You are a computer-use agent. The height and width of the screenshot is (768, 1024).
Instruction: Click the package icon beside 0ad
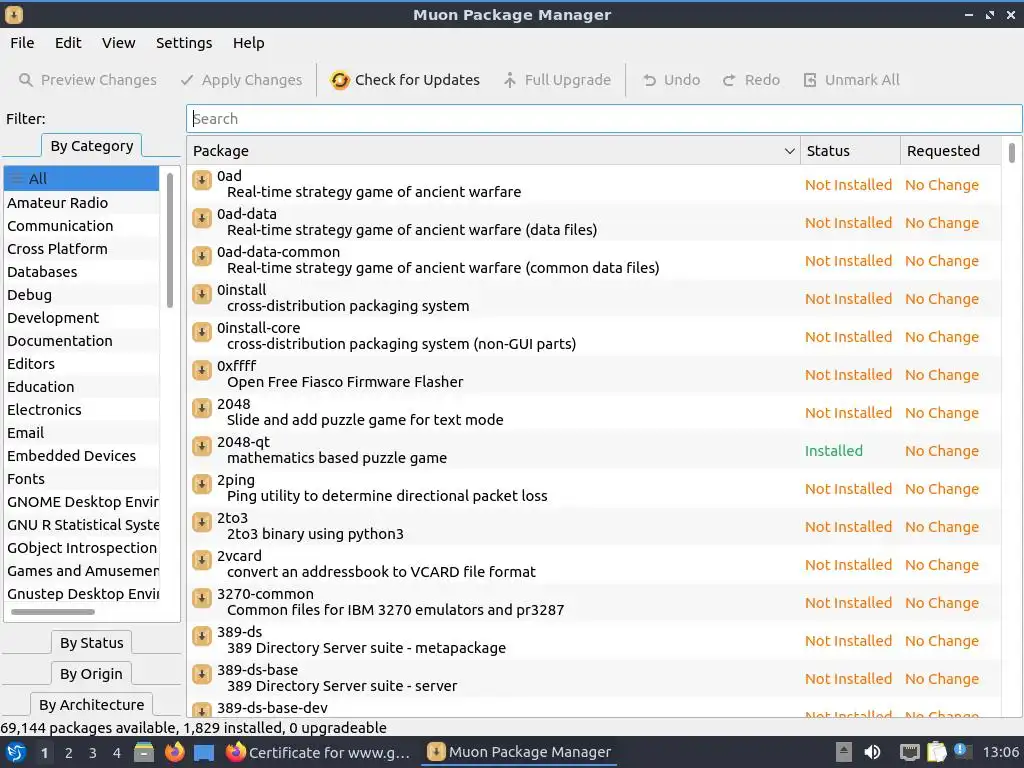click(x=202, y=180)
